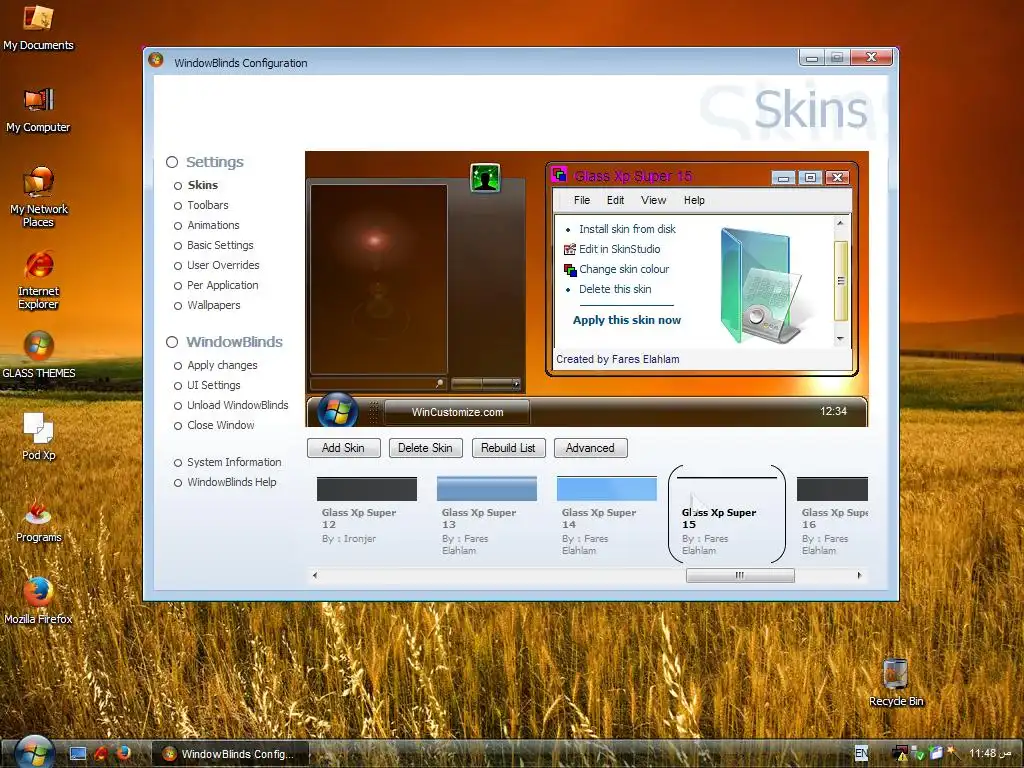Open My Computer desktop icon
1024x768 pixels.
pyautogui.click(x=38, y=110)
